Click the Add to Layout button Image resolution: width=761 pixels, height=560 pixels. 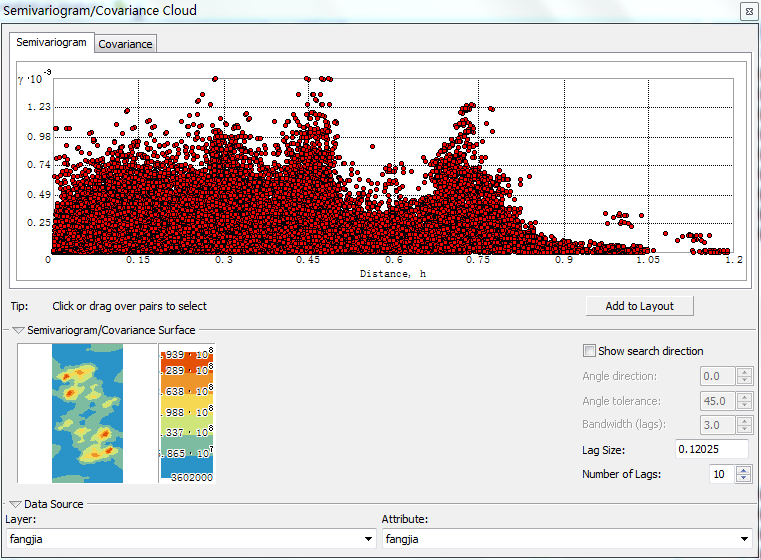640,306
